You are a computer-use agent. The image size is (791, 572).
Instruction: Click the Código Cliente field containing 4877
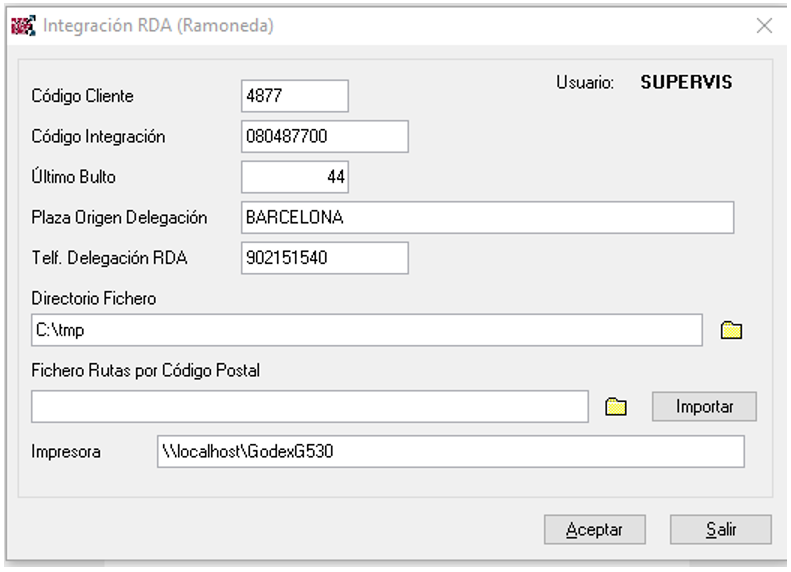pyautogui.click(x=295, y=96)
